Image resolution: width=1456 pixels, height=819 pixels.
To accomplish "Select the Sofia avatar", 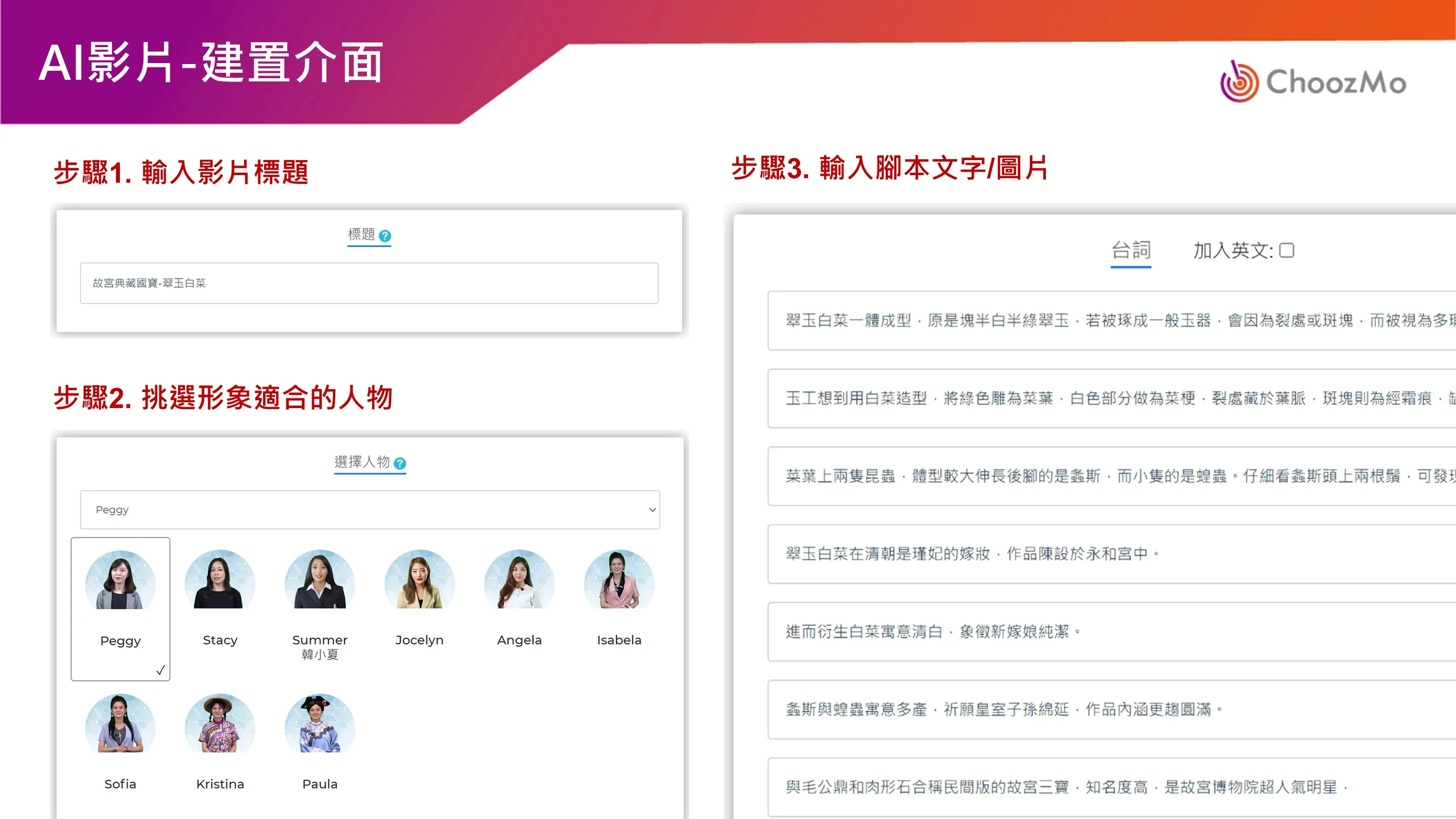I will pos(120,725).
